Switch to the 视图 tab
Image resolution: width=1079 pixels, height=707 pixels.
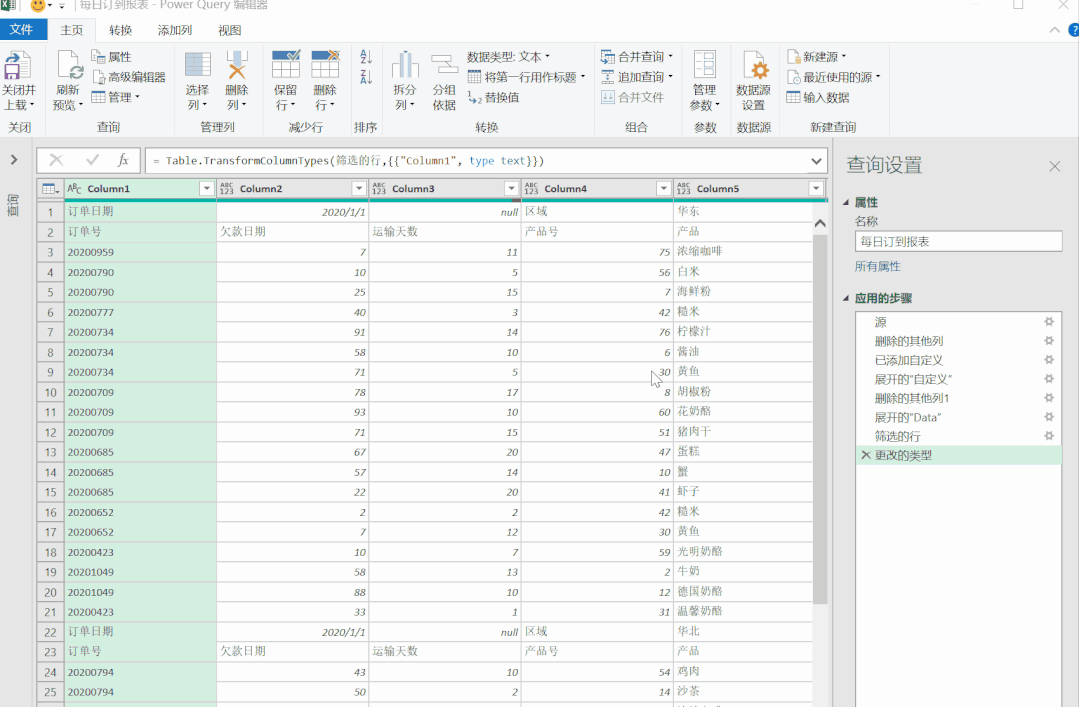(230, 30)
